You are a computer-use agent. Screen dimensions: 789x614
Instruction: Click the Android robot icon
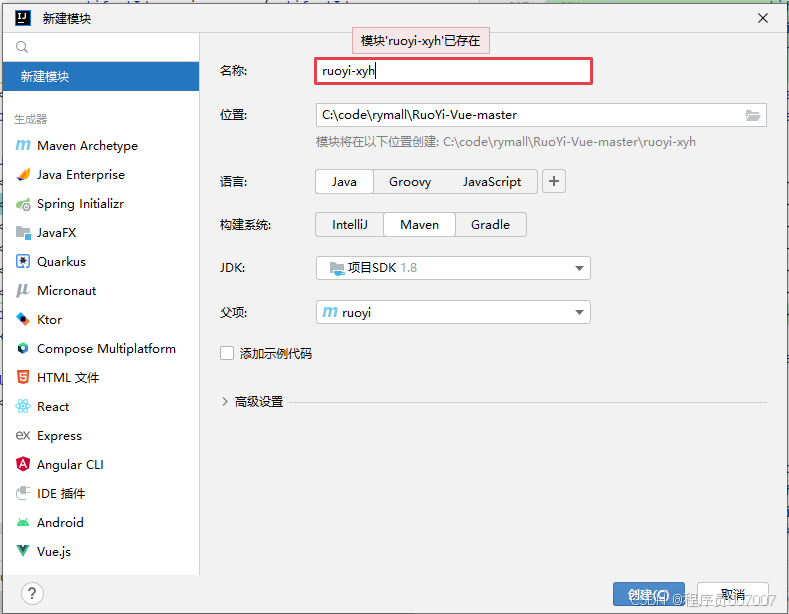[23, 522]
